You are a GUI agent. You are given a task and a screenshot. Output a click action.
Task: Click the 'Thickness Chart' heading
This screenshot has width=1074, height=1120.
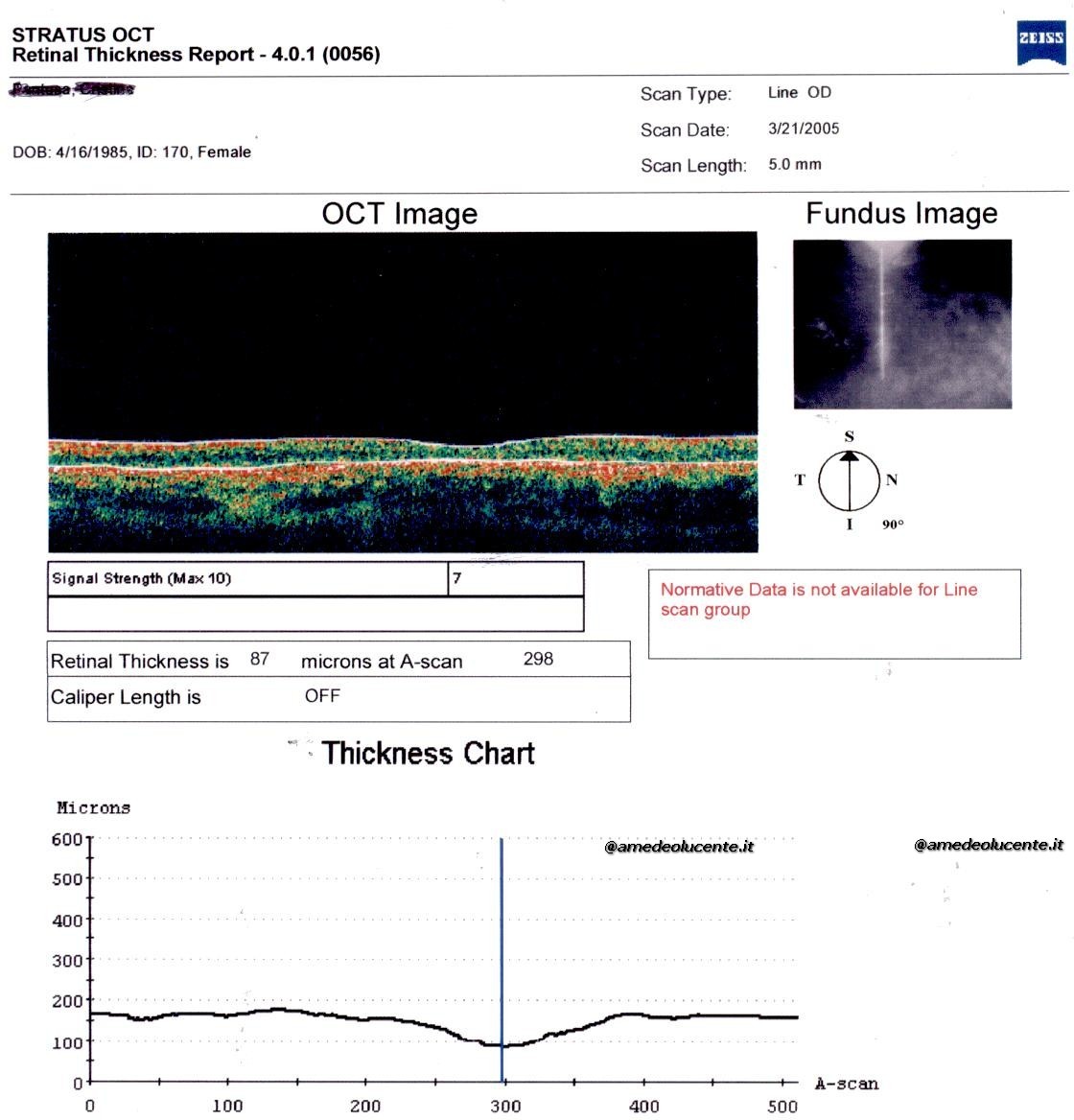coord(429,754)
